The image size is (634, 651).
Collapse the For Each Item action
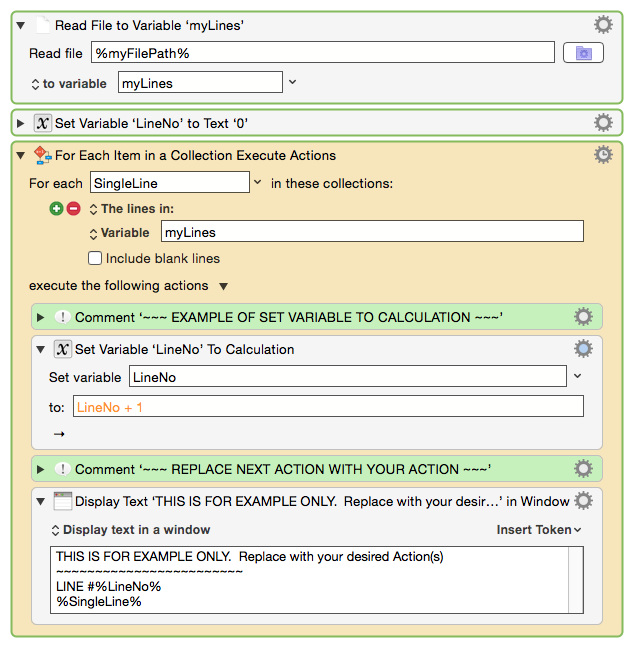point(22,156)
